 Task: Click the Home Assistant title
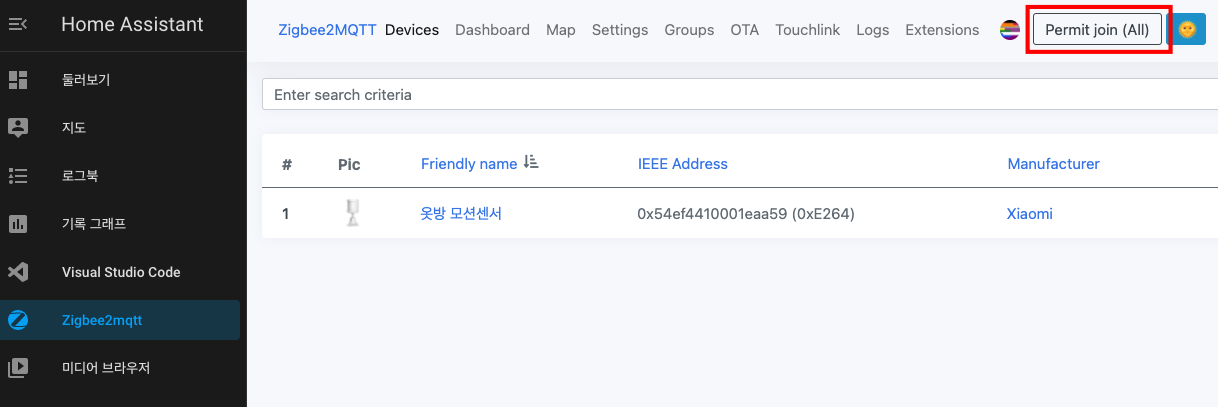(132, 24)
